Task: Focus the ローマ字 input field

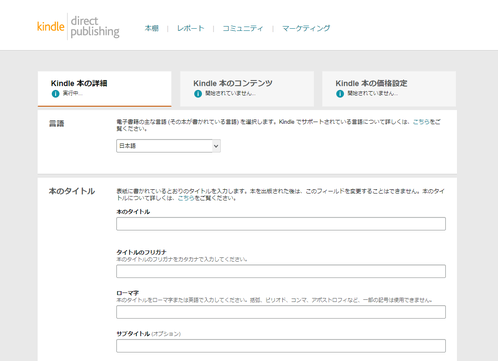Action: (x=281, y=312)
